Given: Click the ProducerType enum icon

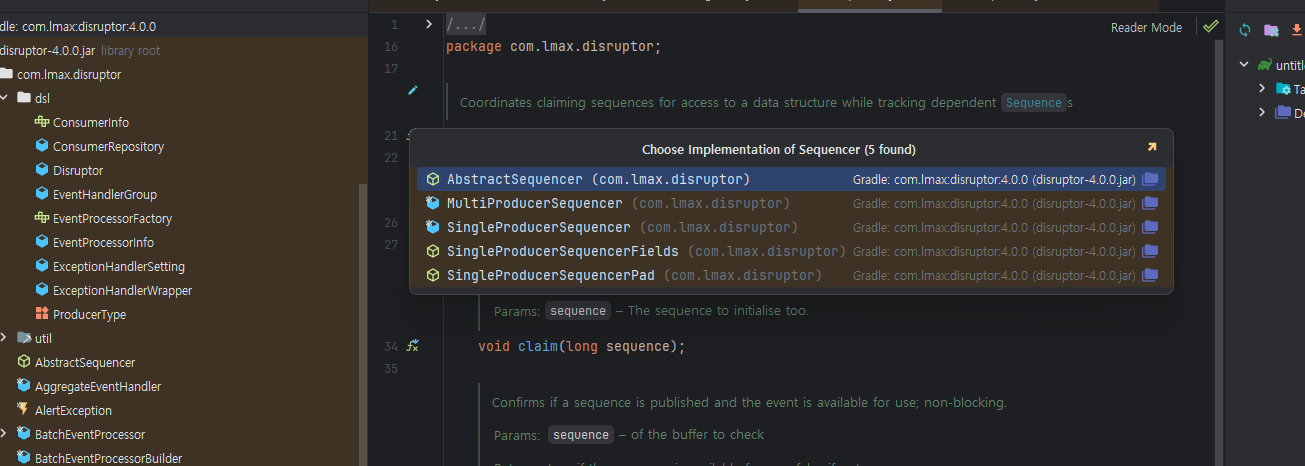Looking at the screenshot, I should click(42, 314).
